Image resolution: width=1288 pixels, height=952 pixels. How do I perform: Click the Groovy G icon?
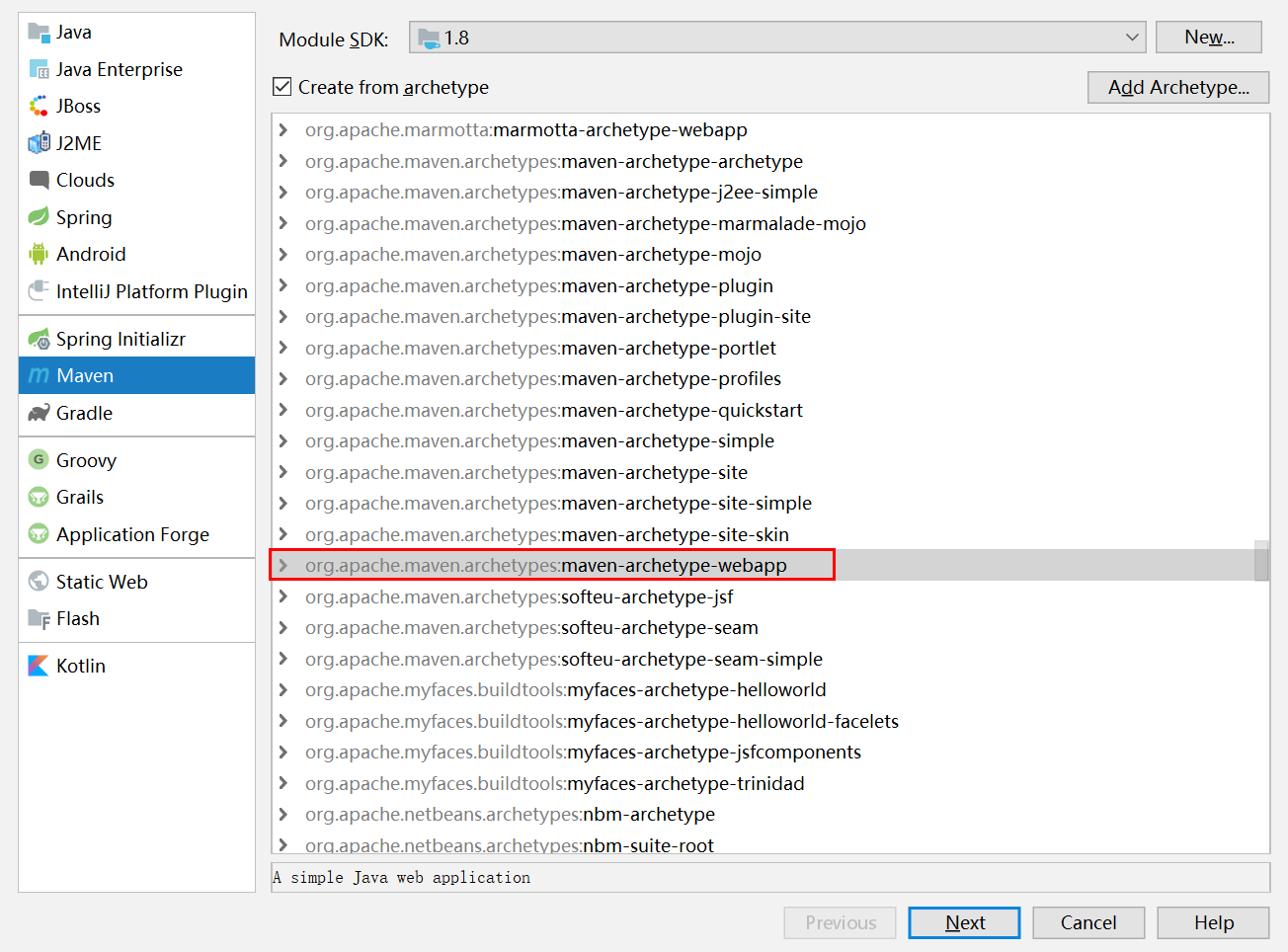click(39, 460)
